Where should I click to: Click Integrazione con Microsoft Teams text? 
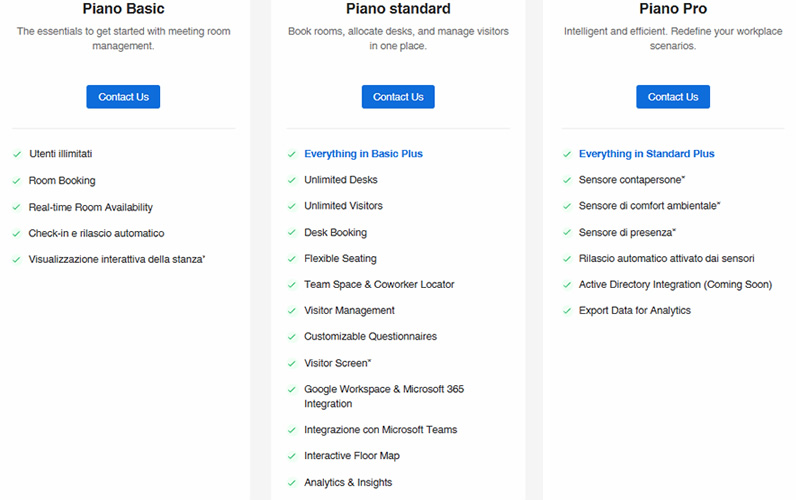tap(381, 430)
